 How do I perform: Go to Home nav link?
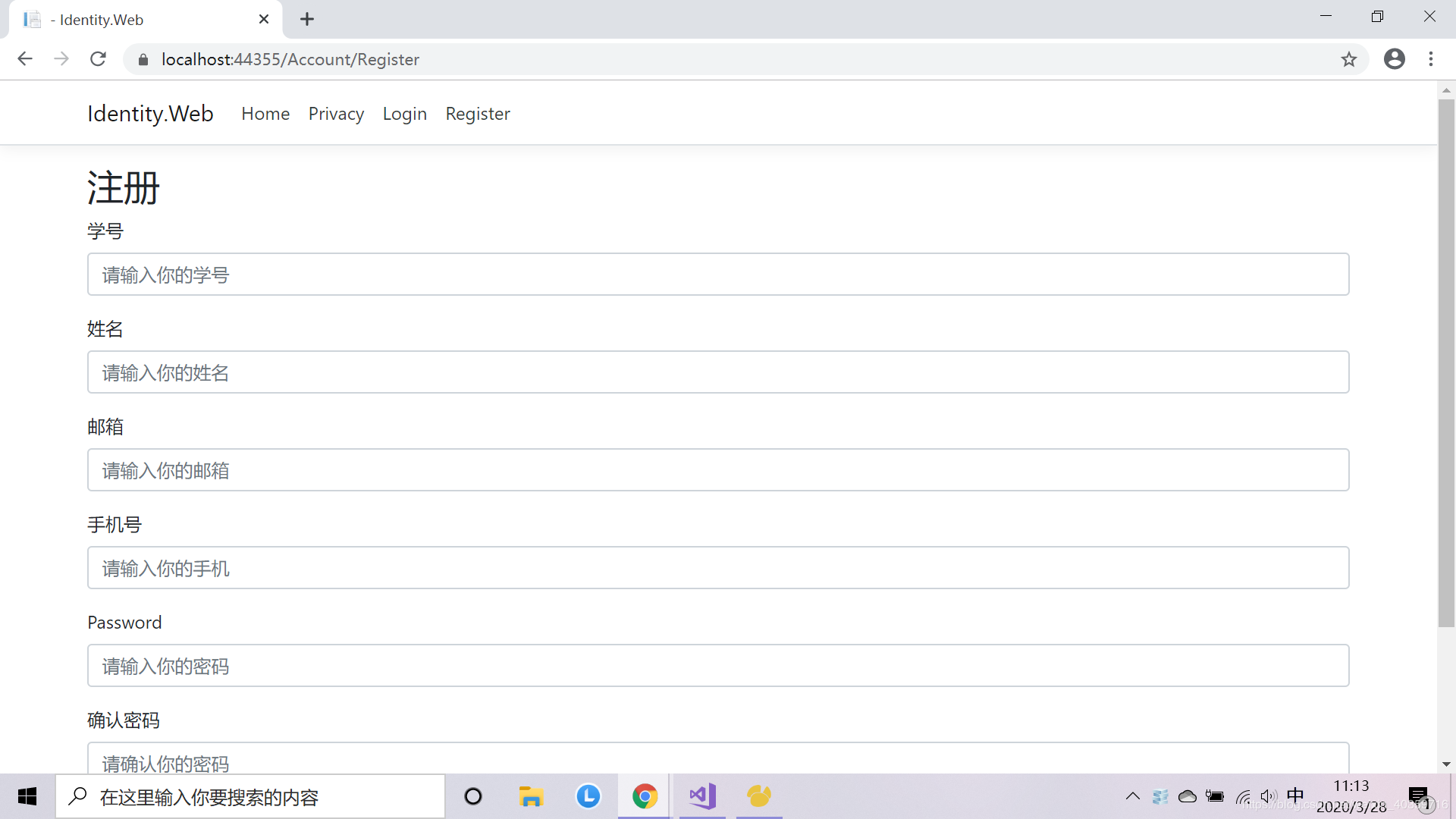pyautogui.click(x=265, y=114)
